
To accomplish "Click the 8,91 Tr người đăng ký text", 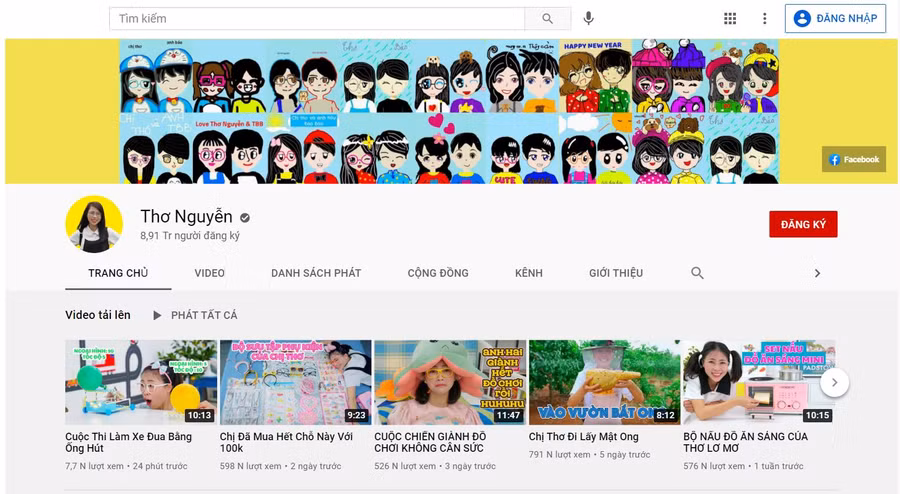I will tap(190, 236).
